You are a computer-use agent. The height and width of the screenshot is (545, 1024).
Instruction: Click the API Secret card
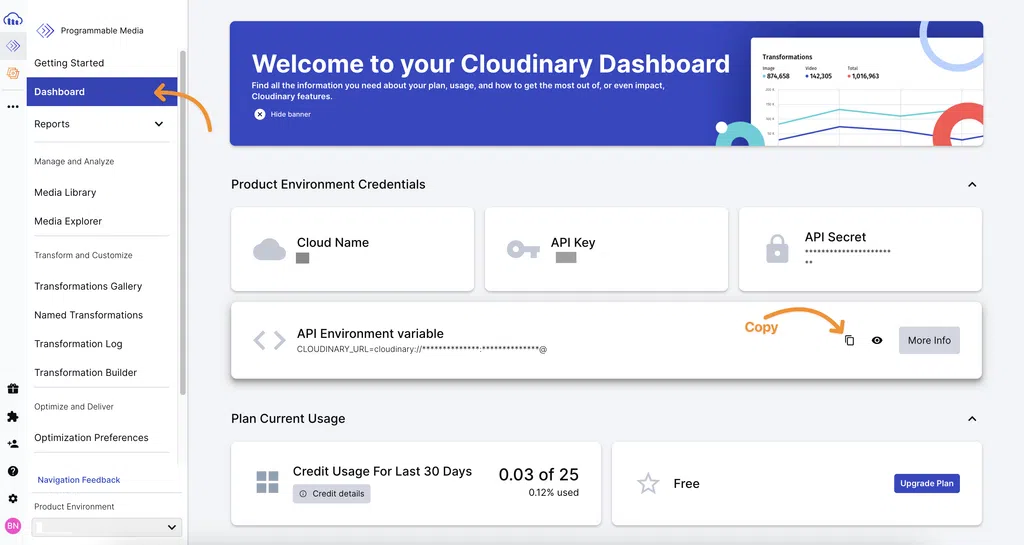[x=860, y=249]
